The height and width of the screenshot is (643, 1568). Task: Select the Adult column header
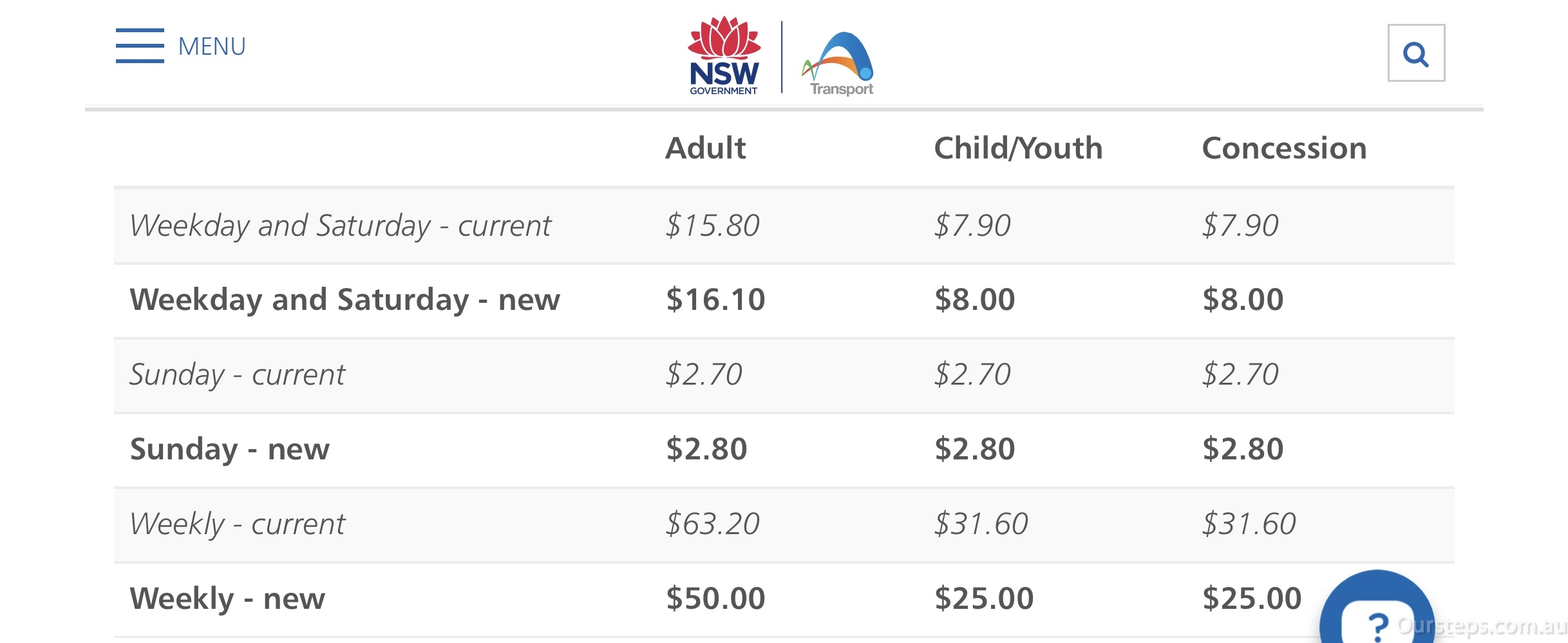pos(705,148)
